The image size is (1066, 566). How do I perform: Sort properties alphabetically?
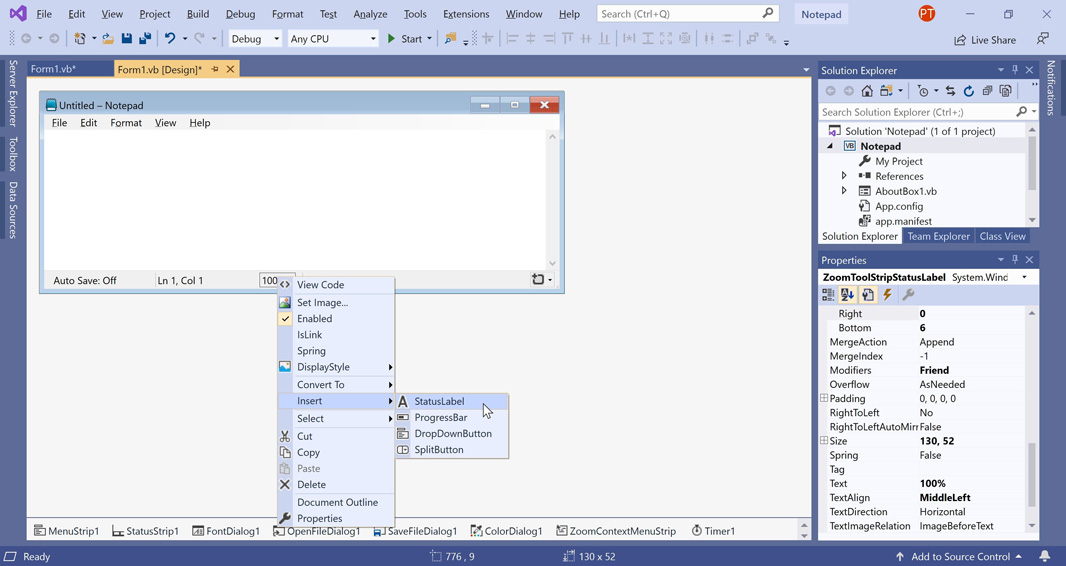pos(847,295)
